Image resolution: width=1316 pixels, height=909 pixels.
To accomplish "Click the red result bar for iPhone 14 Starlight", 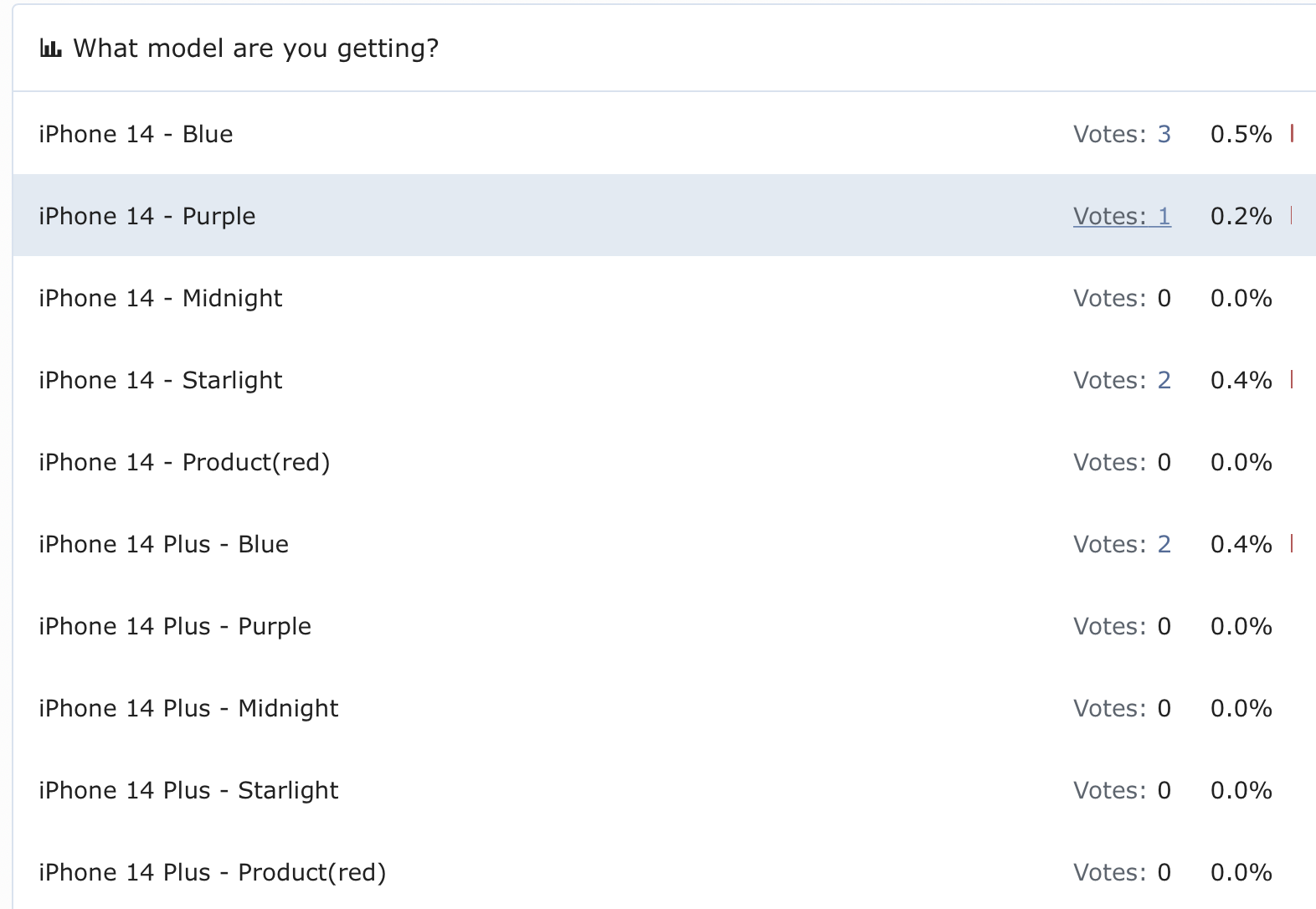I will tap(1292, 379).
